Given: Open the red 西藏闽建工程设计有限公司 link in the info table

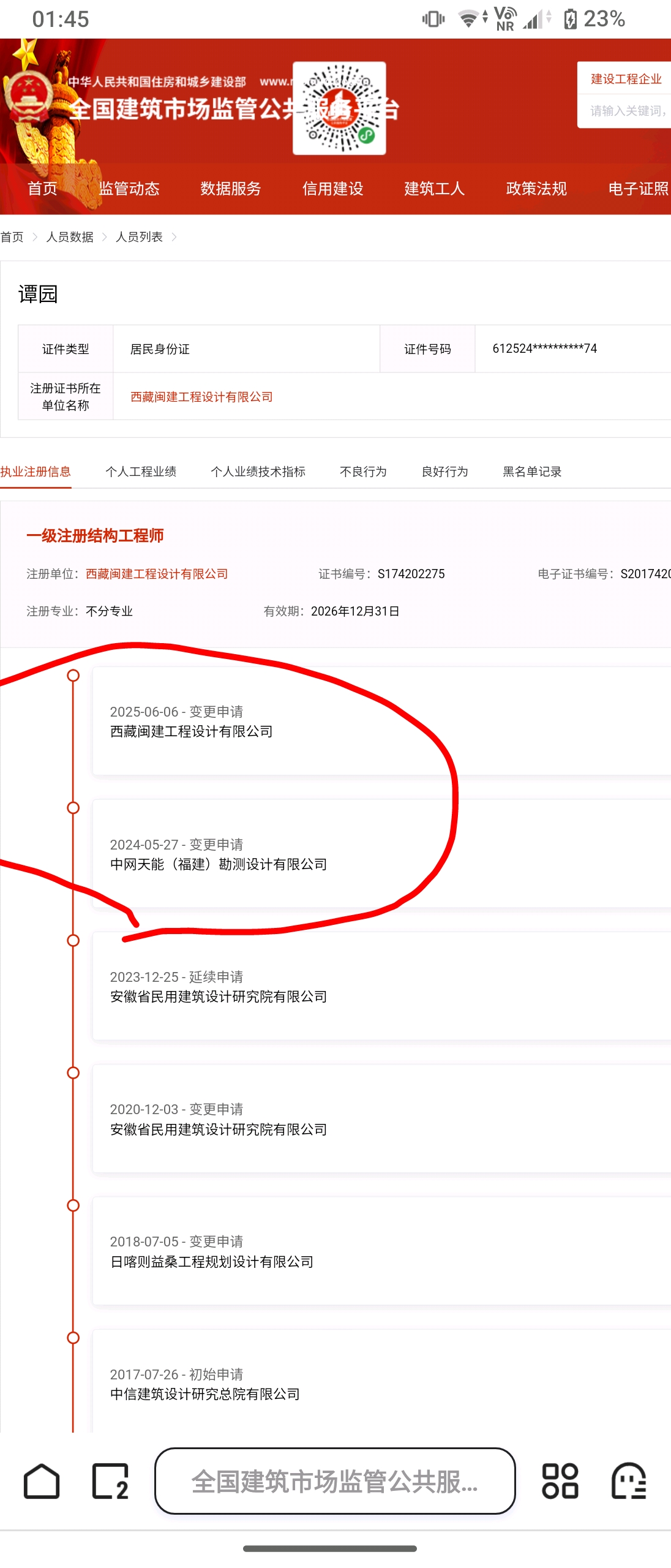Looking at the screenshot, I should [201, 397].
